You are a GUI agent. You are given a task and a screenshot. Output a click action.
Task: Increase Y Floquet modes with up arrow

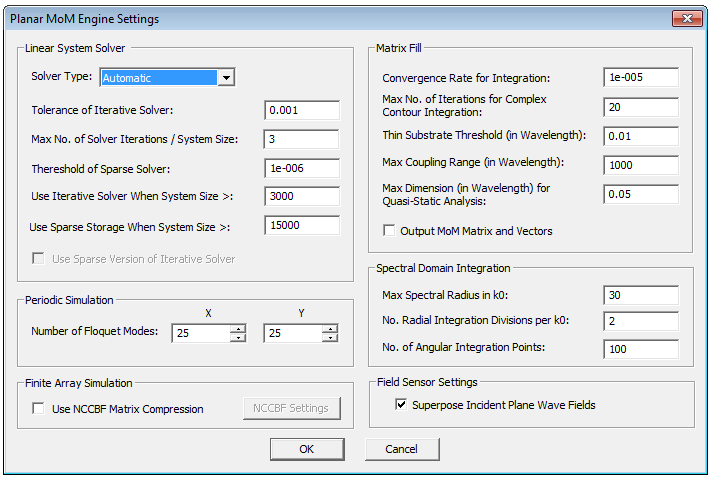tap(329, 328)
